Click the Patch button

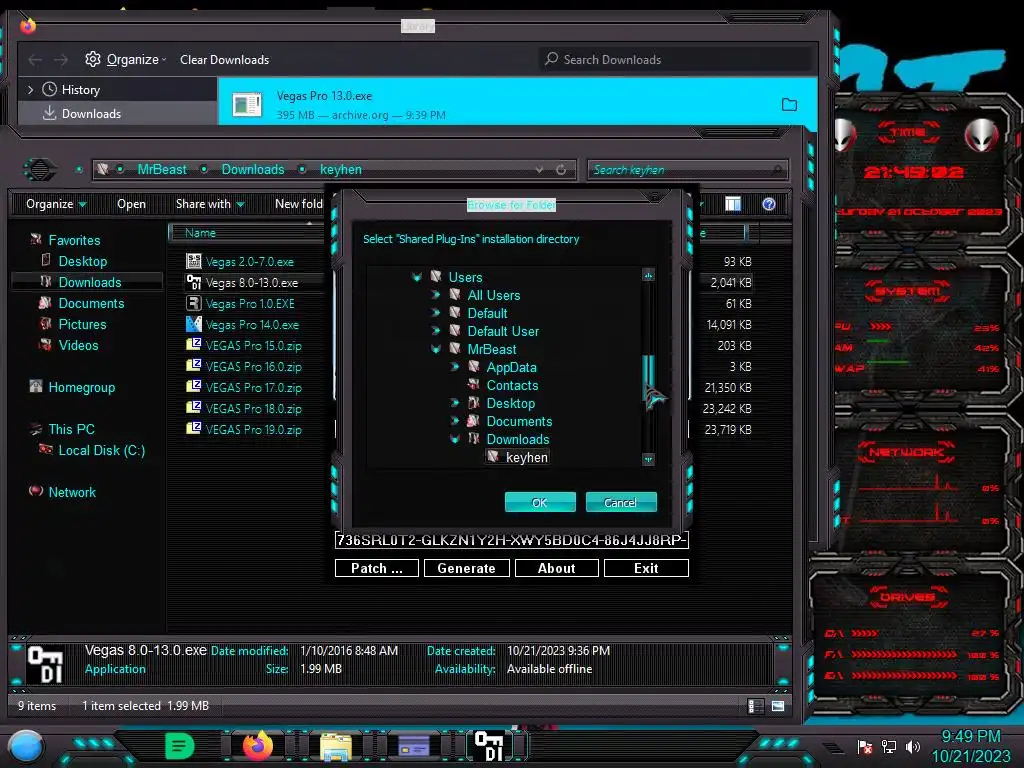click(x=376, y=568)
